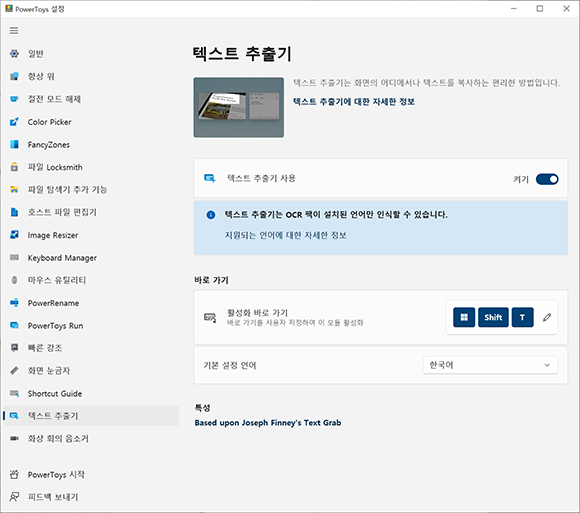The width and height of the screenshot is (580, 513).
Task: Click the 호스트 파일 편집기 document icon
Action: [14, 212]
